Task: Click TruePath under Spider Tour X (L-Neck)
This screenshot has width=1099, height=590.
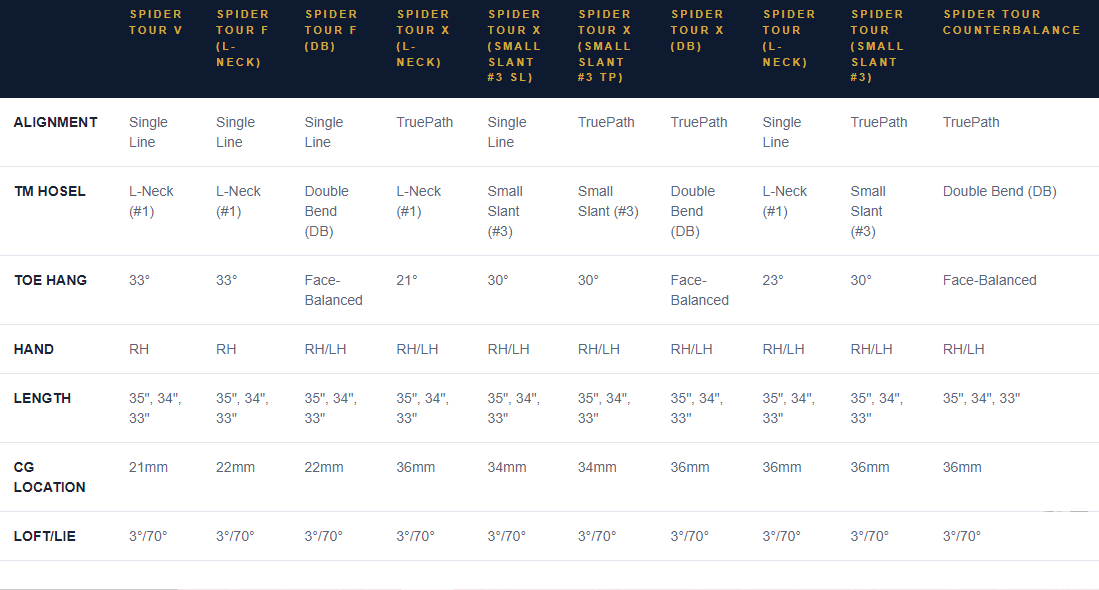Action: tap(424, 122)
